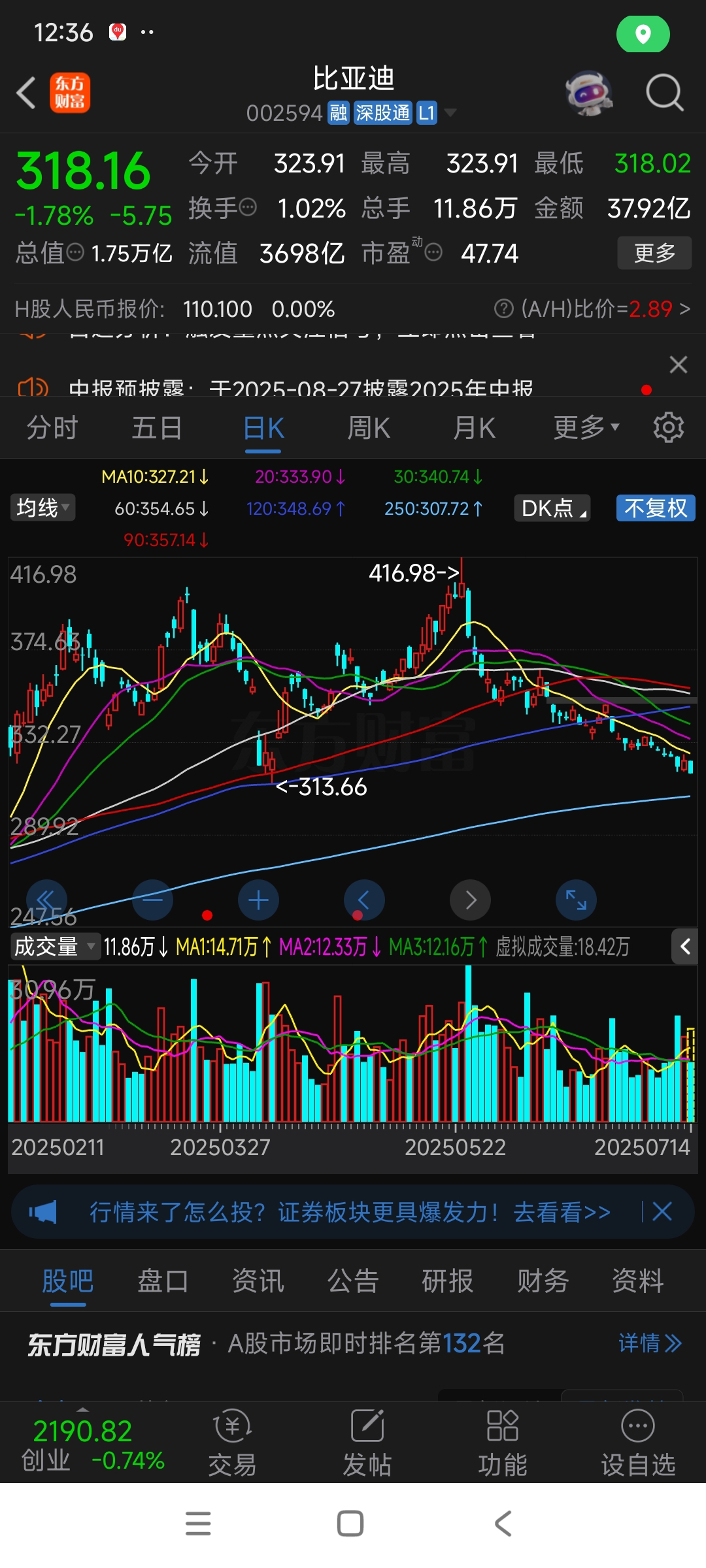Open the 成交量 sub-indicator dropdown
The image size is (706, 1568).
pyautogui.click(x=55, y=946)
